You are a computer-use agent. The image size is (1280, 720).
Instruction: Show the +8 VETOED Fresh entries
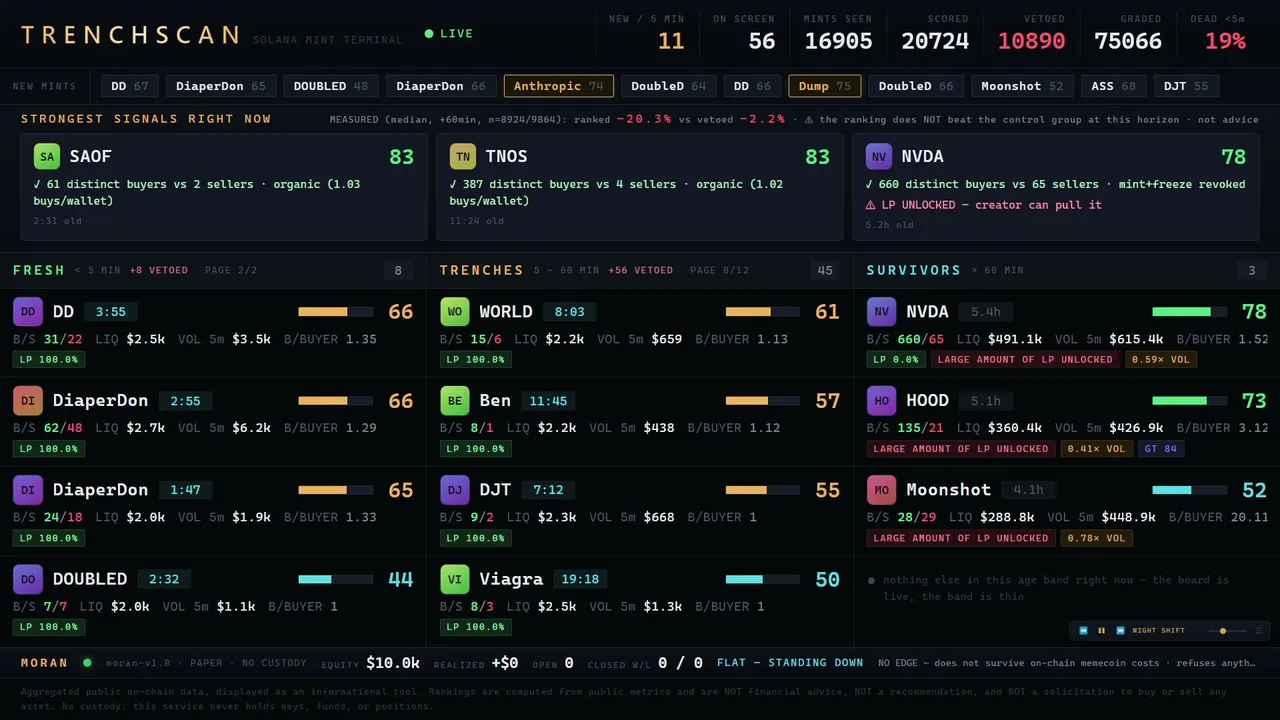pos(159,270)
